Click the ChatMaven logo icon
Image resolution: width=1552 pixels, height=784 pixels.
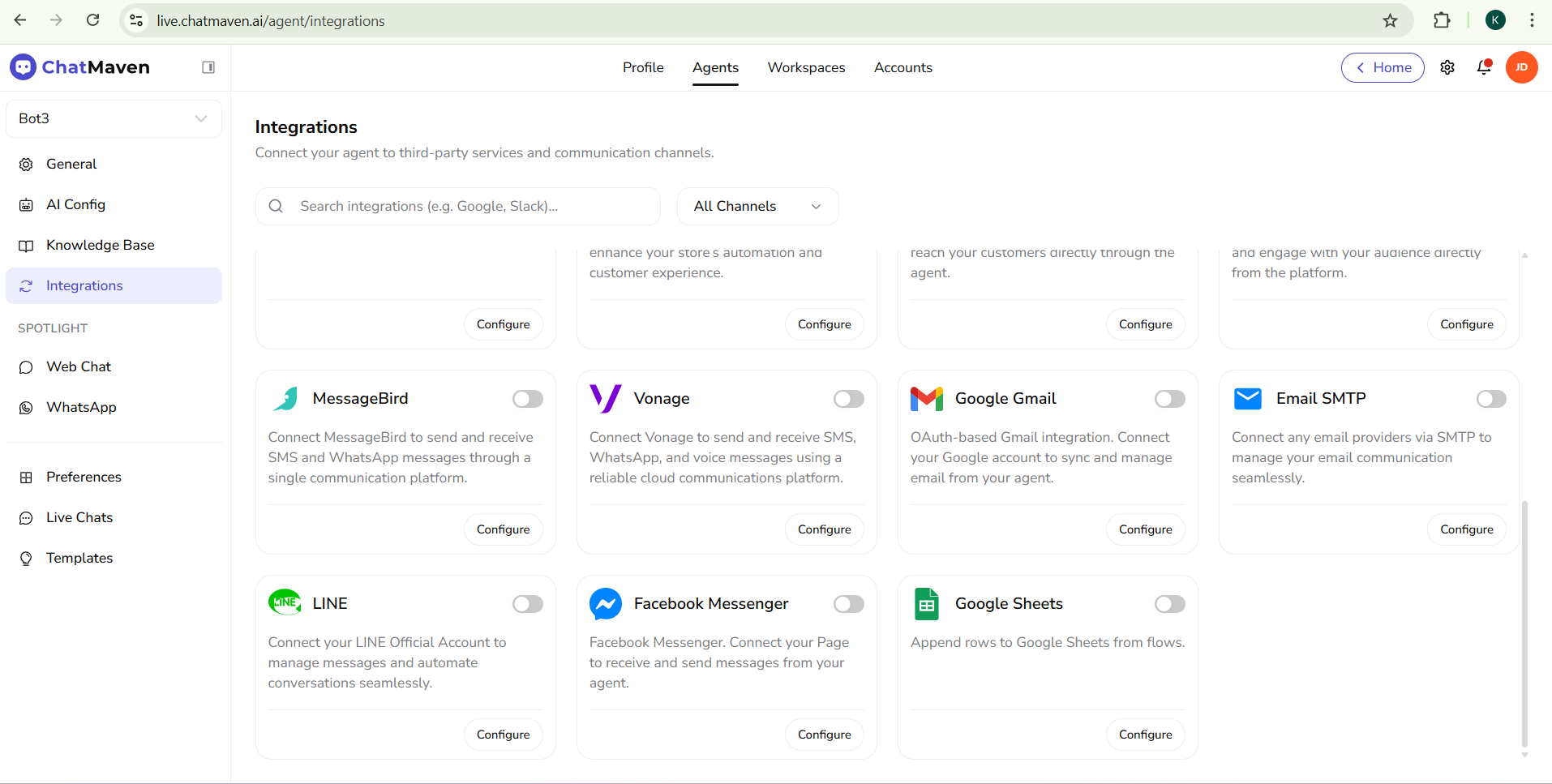23,67
